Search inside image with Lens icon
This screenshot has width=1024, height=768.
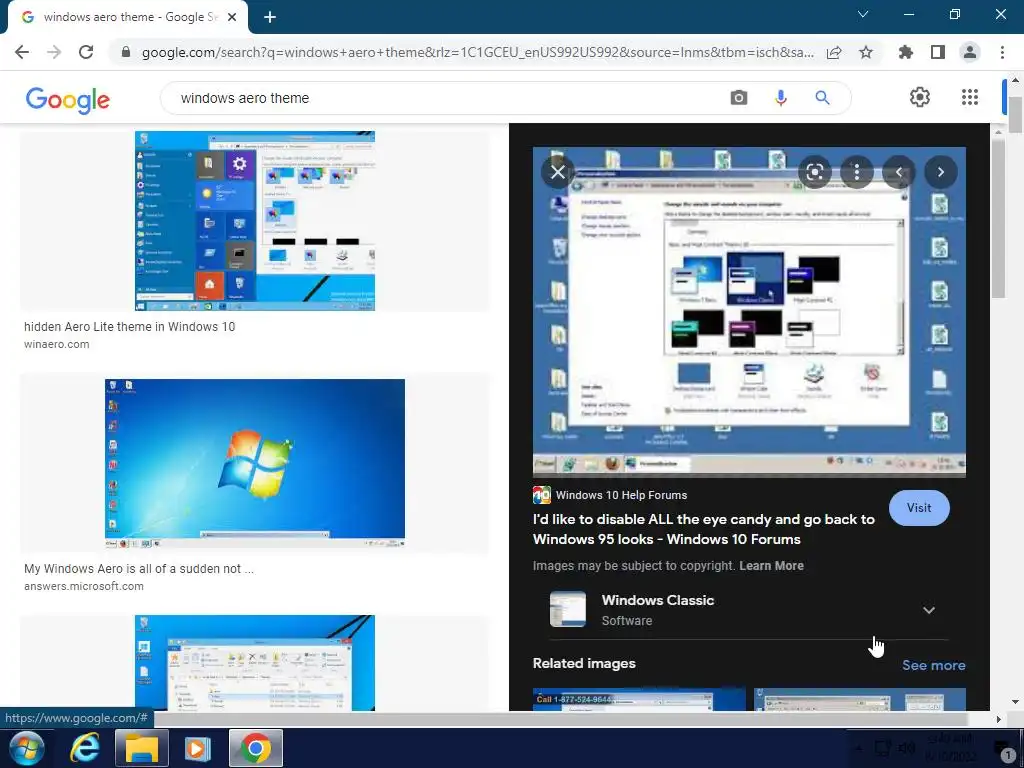(814, 172)
